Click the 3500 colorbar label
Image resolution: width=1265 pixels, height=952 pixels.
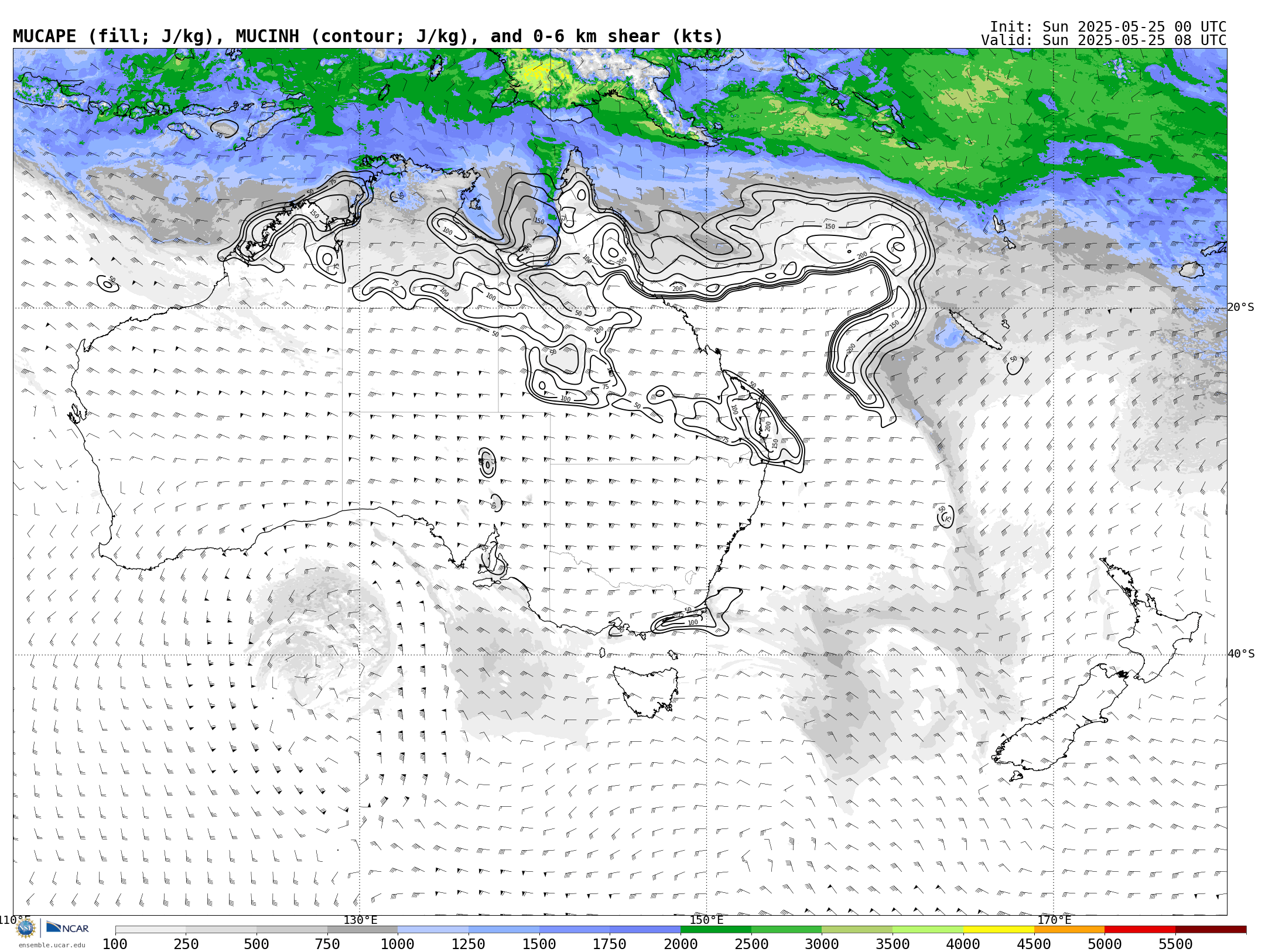click(x=893, y=944)
